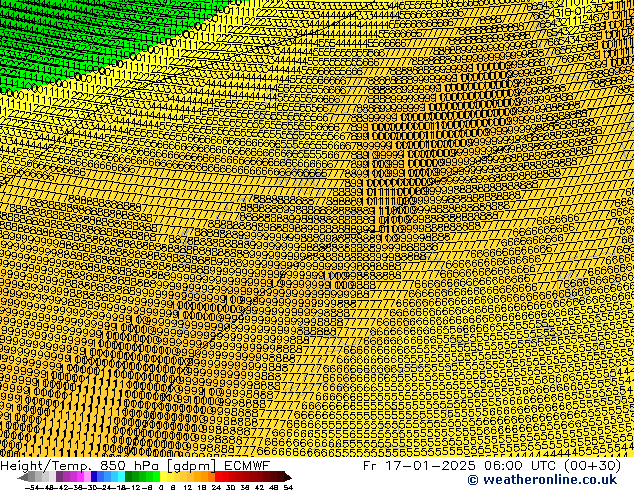This screenshot has width=634, height=490.
Task: Click the '54' label on the color scale
Action: click(x=288, y=488)
